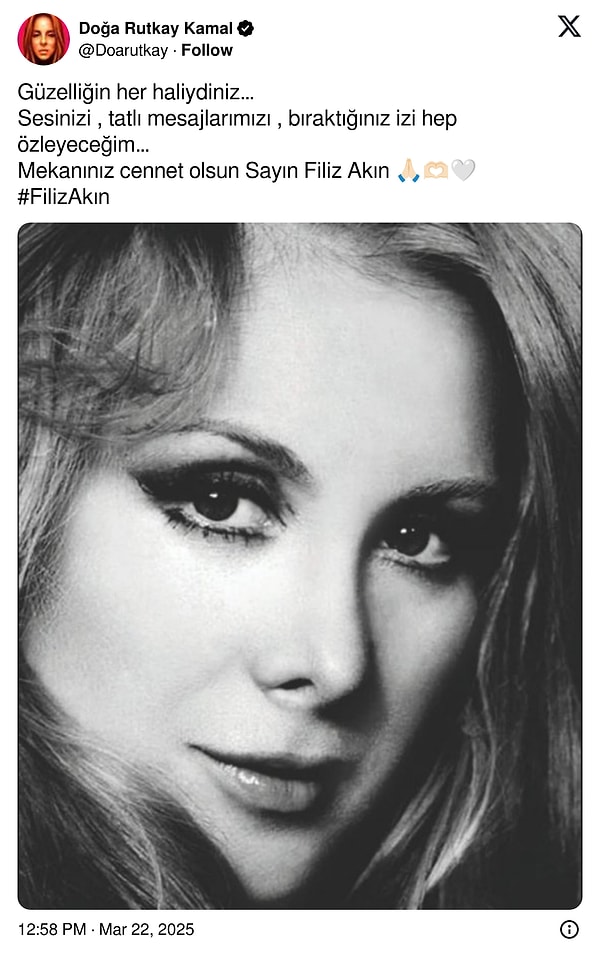Follow the @Doarutkay account
This screenshot has height=960, width=600.
[207, 50]
